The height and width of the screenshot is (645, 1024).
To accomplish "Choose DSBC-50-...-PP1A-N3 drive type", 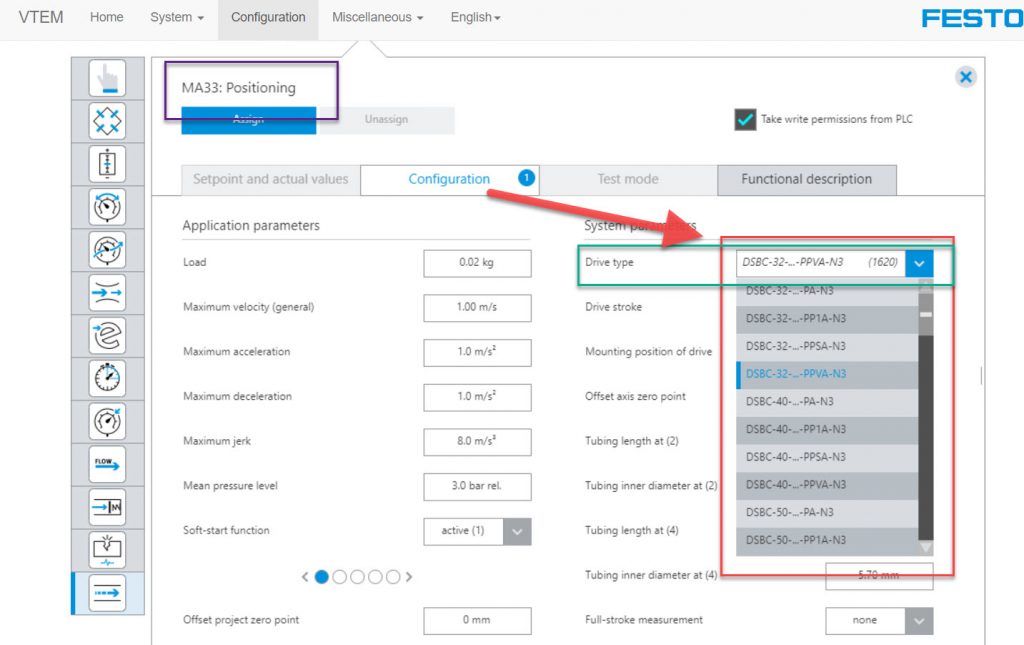I will [x=827, y=540].
